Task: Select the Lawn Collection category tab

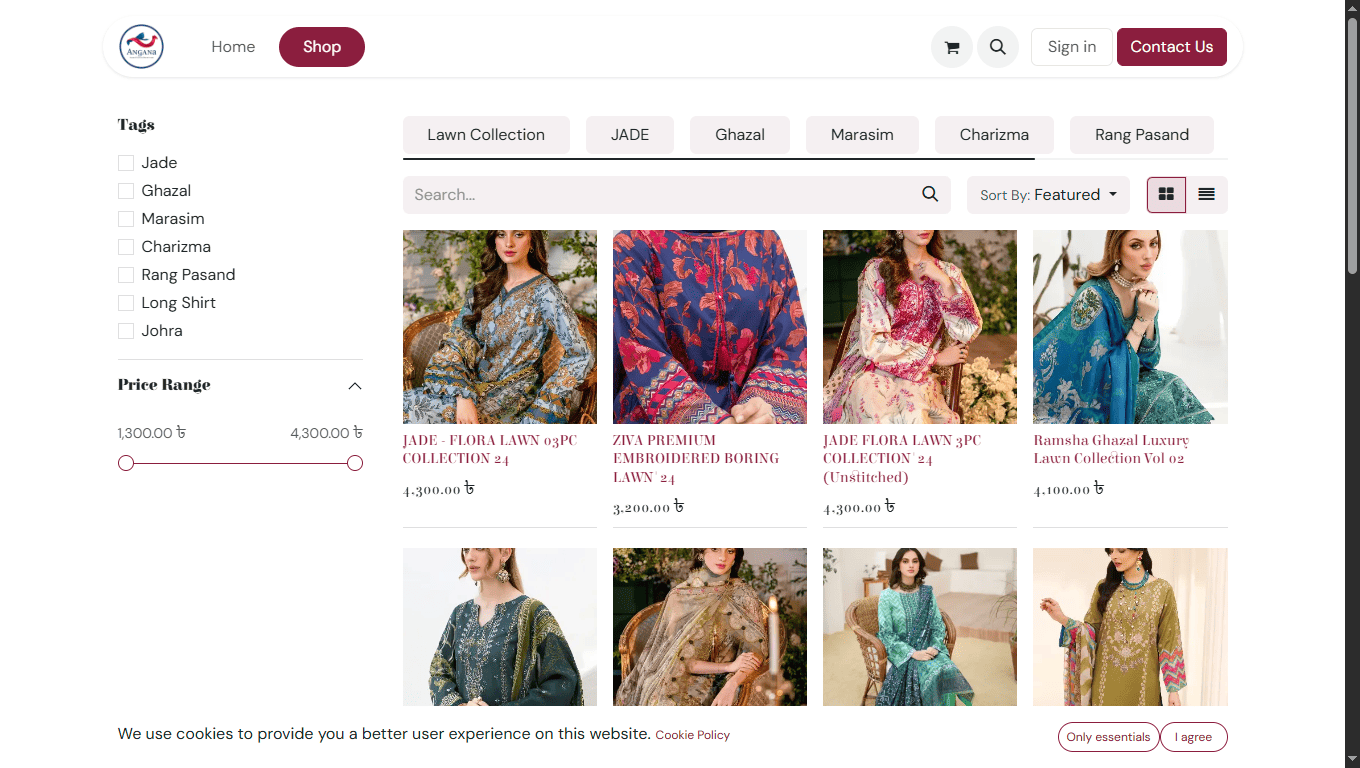Action: pos(486,135)
